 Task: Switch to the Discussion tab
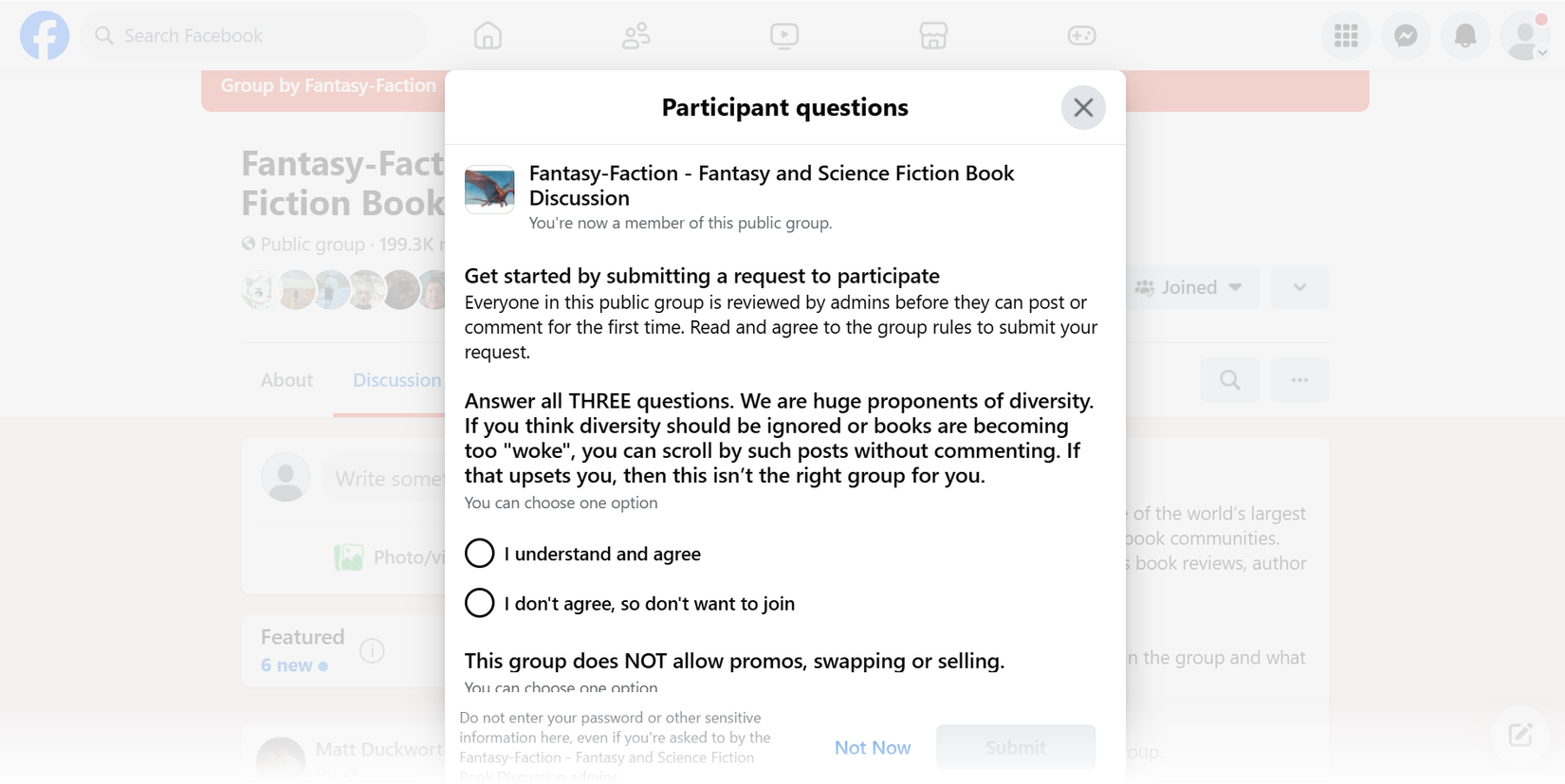click(396, 379)
